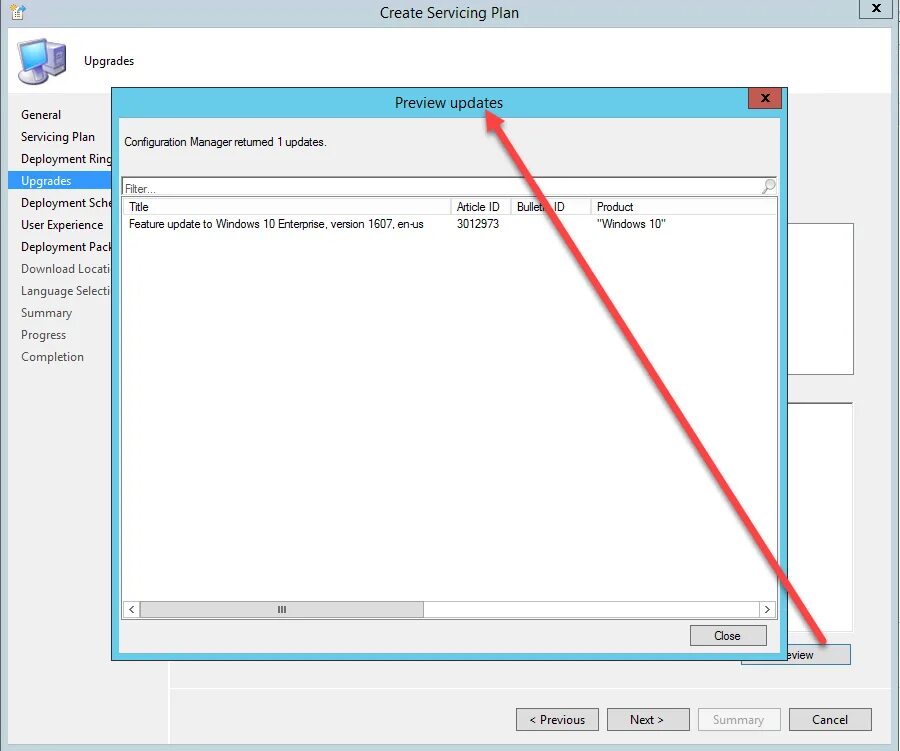Click the Language Selection step in sidebar
Screen dimensions: 900x751
point(66,291)
